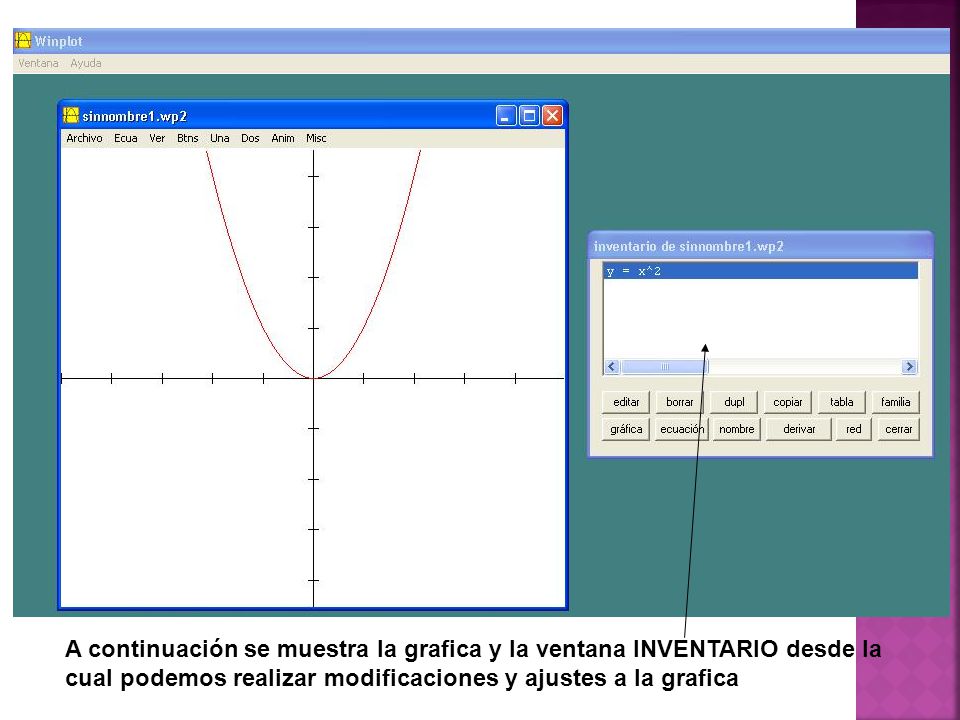Open the Ecua menu
Viewport: 960px width, 720px height.
click(x=126, y=138)
